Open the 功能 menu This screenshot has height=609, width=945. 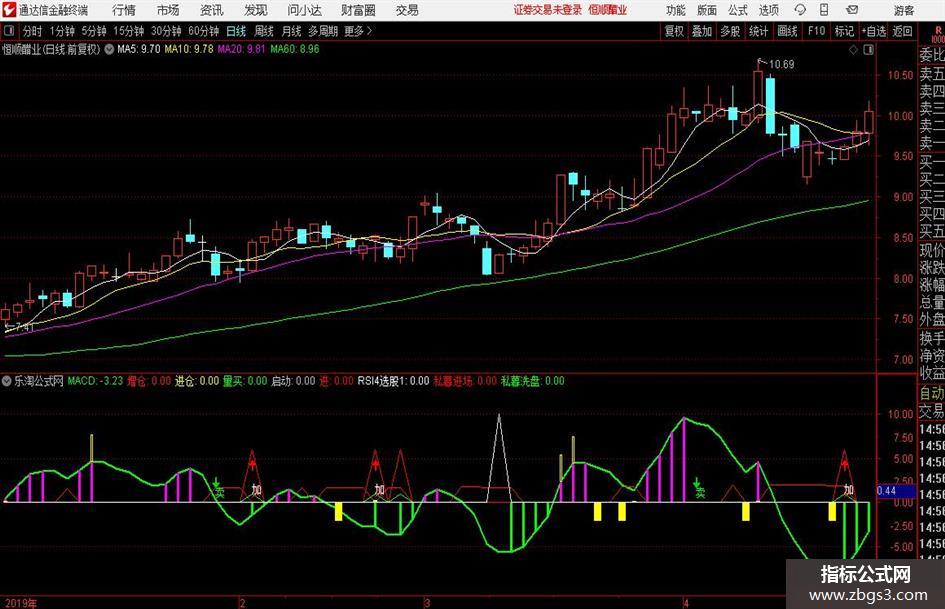point(676,10)
